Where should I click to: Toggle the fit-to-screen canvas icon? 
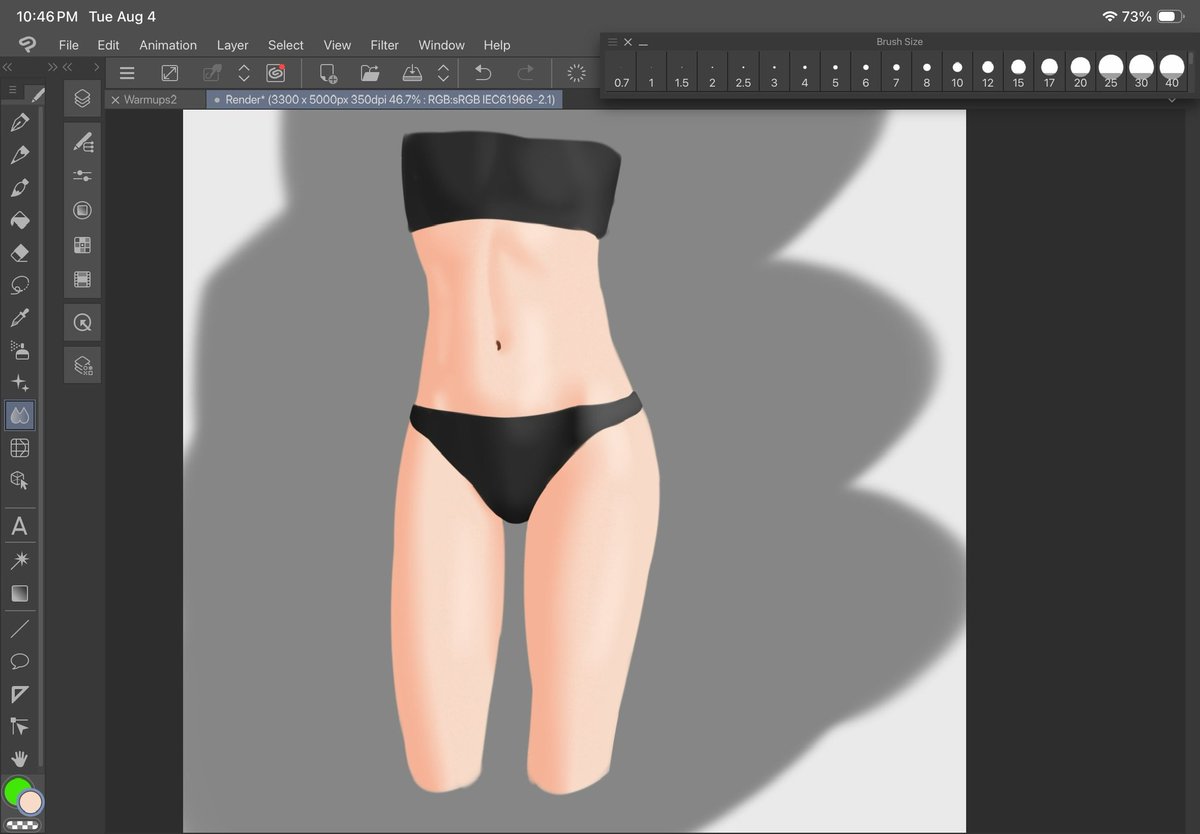(170, 73)
